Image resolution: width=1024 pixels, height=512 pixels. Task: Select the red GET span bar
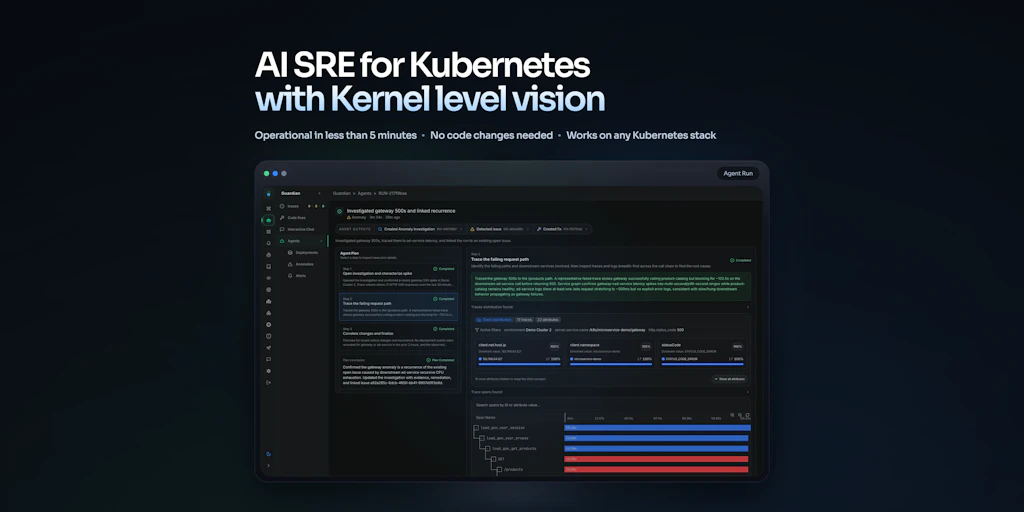click(x=656, y=459)
